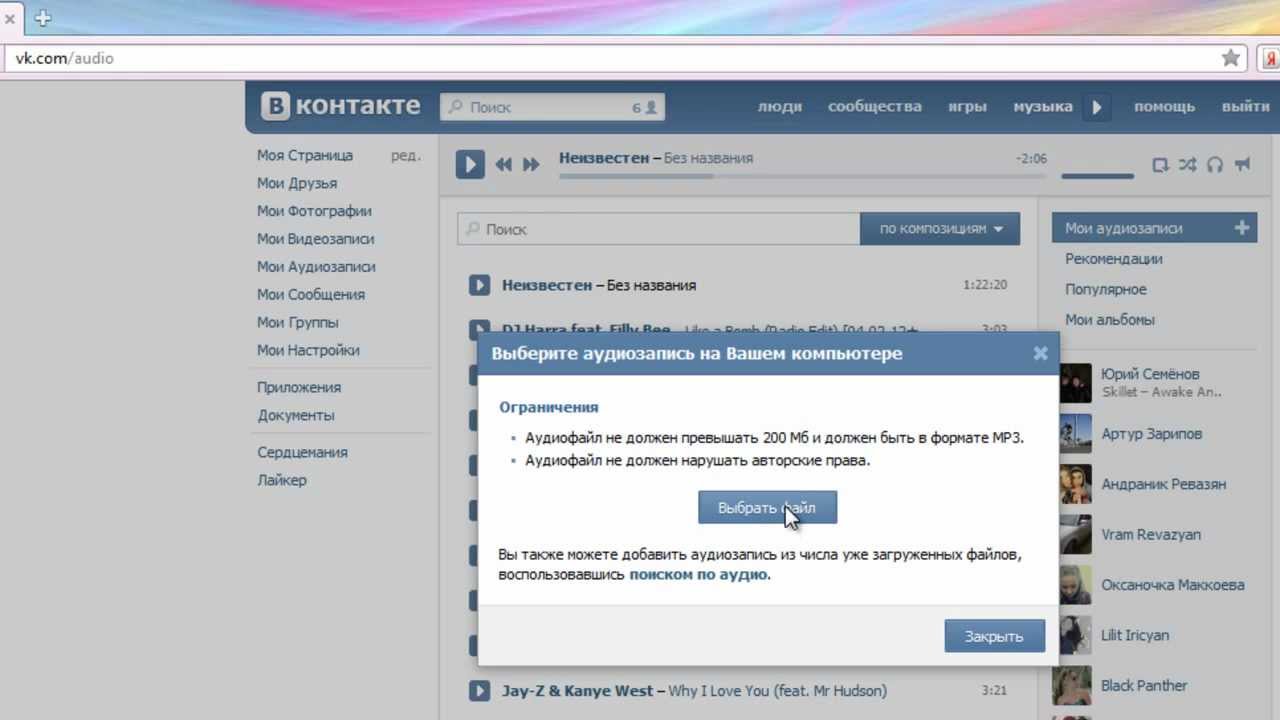The image size is (1280, 720).
Task: Open a new browser tab
Action: 42,18
